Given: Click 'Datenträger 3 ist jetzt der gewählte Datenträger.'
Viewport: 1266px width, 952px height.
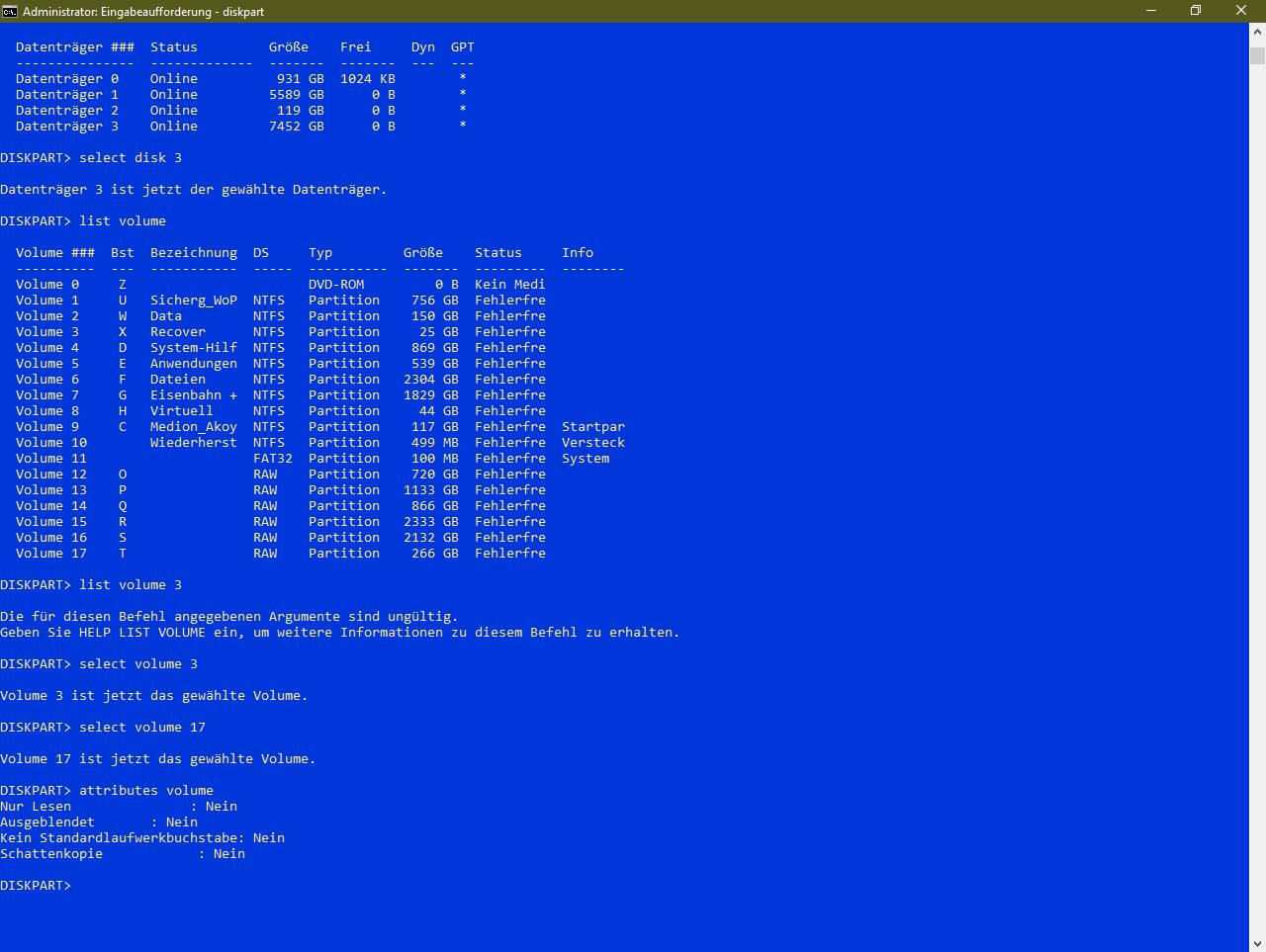Looking at the screenshot, I should [x=194, y=190].
